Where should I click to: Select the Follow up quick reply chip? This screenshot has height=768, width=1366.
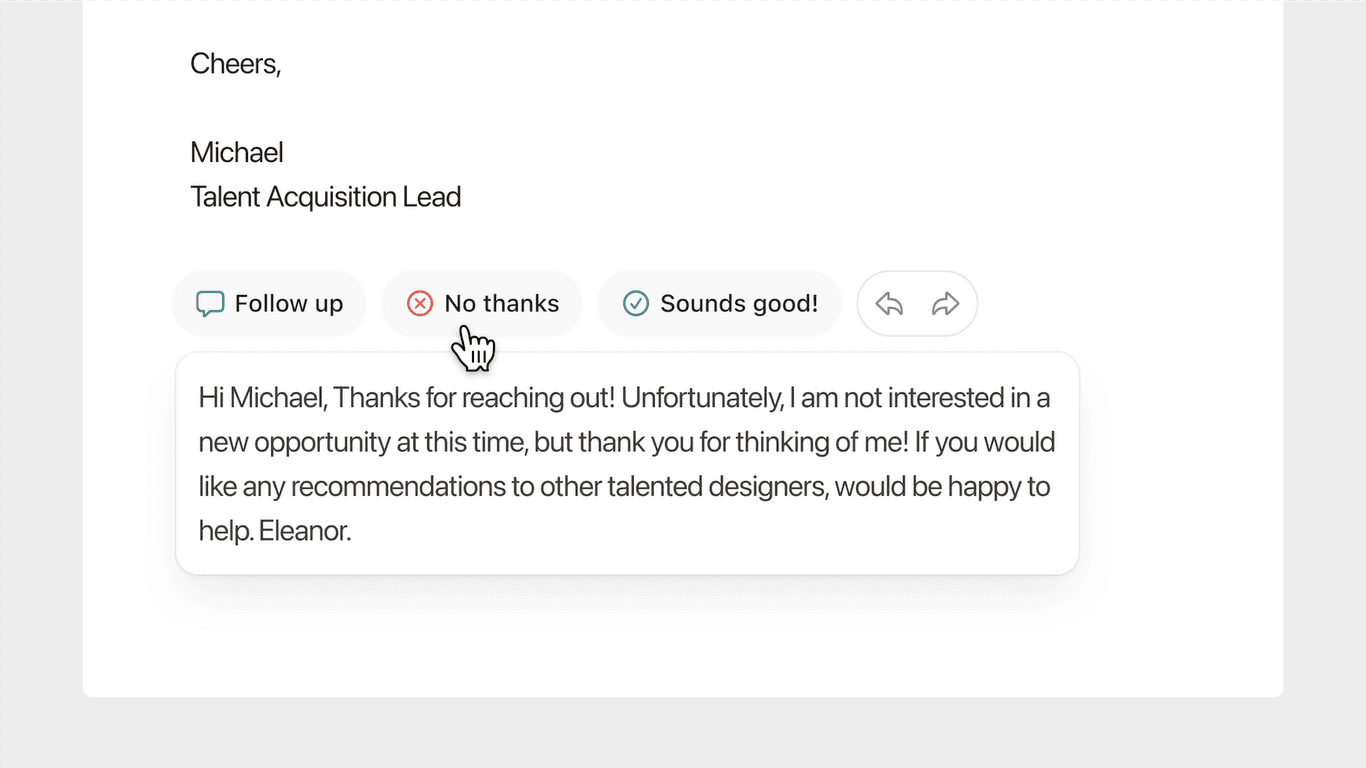269,303
